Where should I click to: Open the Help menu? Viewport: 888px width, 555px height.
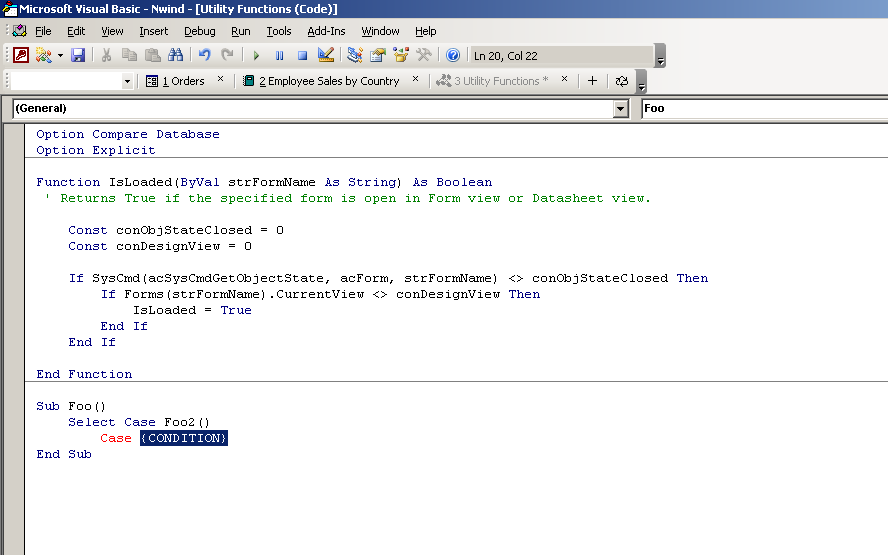pos(425,31)
